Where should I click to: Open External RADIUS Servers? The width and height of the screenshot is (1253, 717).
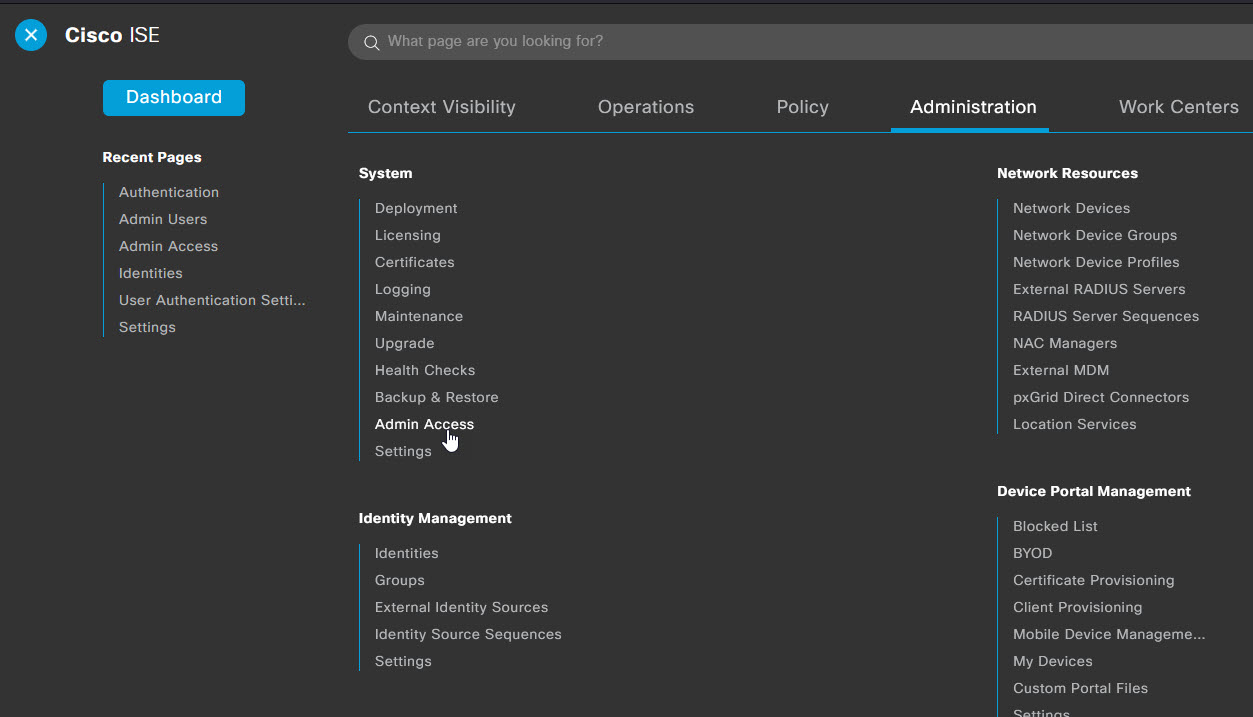(1099, 289)
